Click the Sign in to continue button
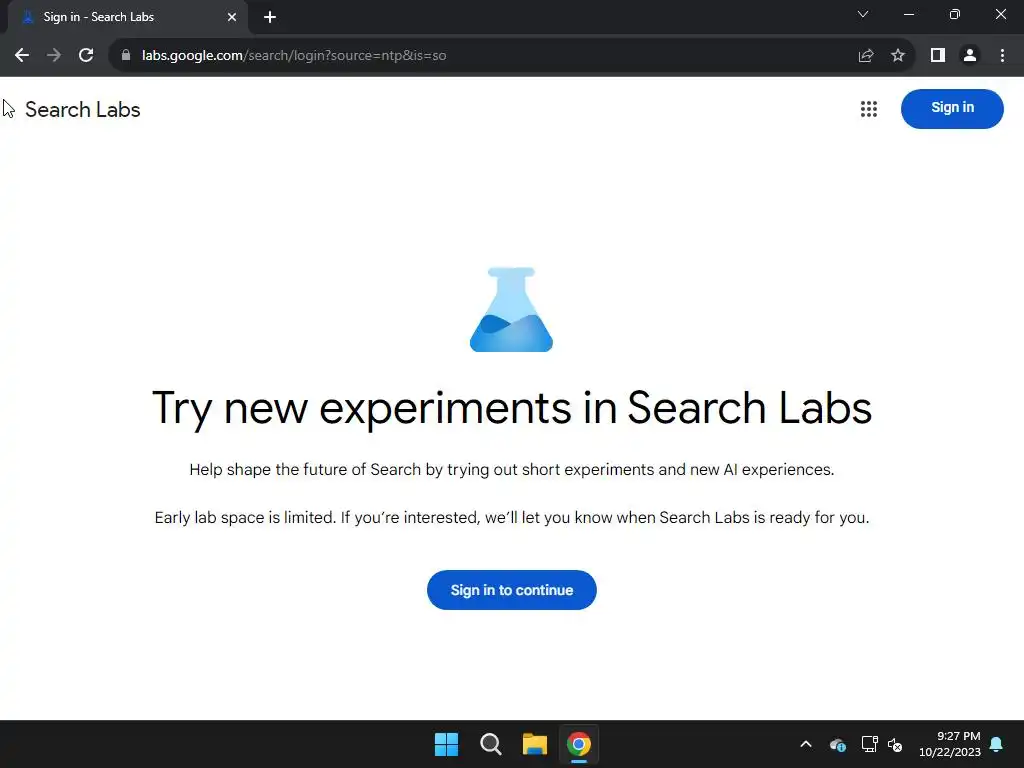 pos(512,590)
